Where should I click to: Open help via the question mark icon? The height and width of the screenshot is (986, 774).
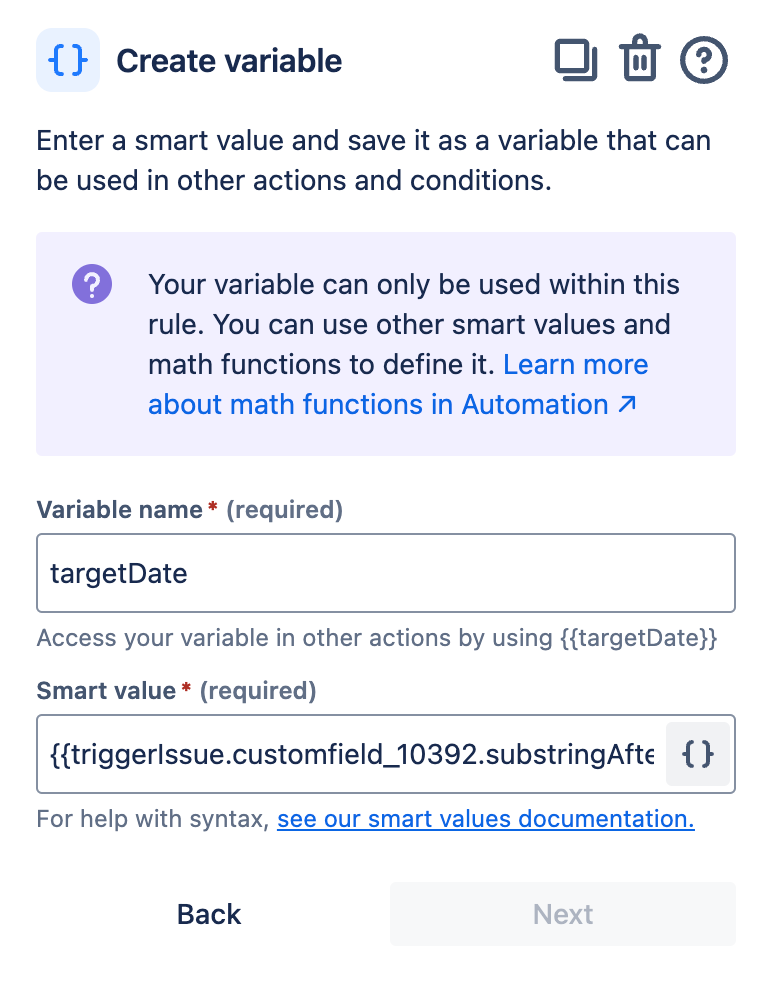click(703, 59)
